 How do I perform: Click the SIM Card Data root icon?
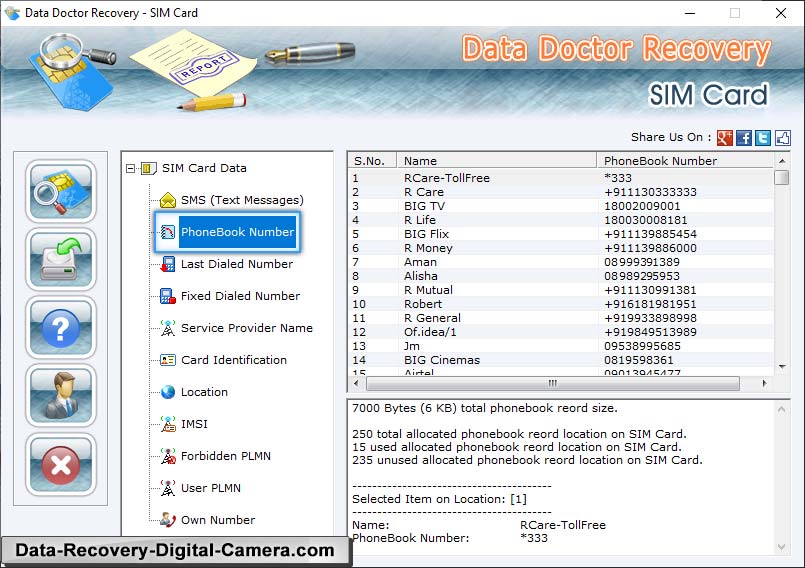[148, 168]
